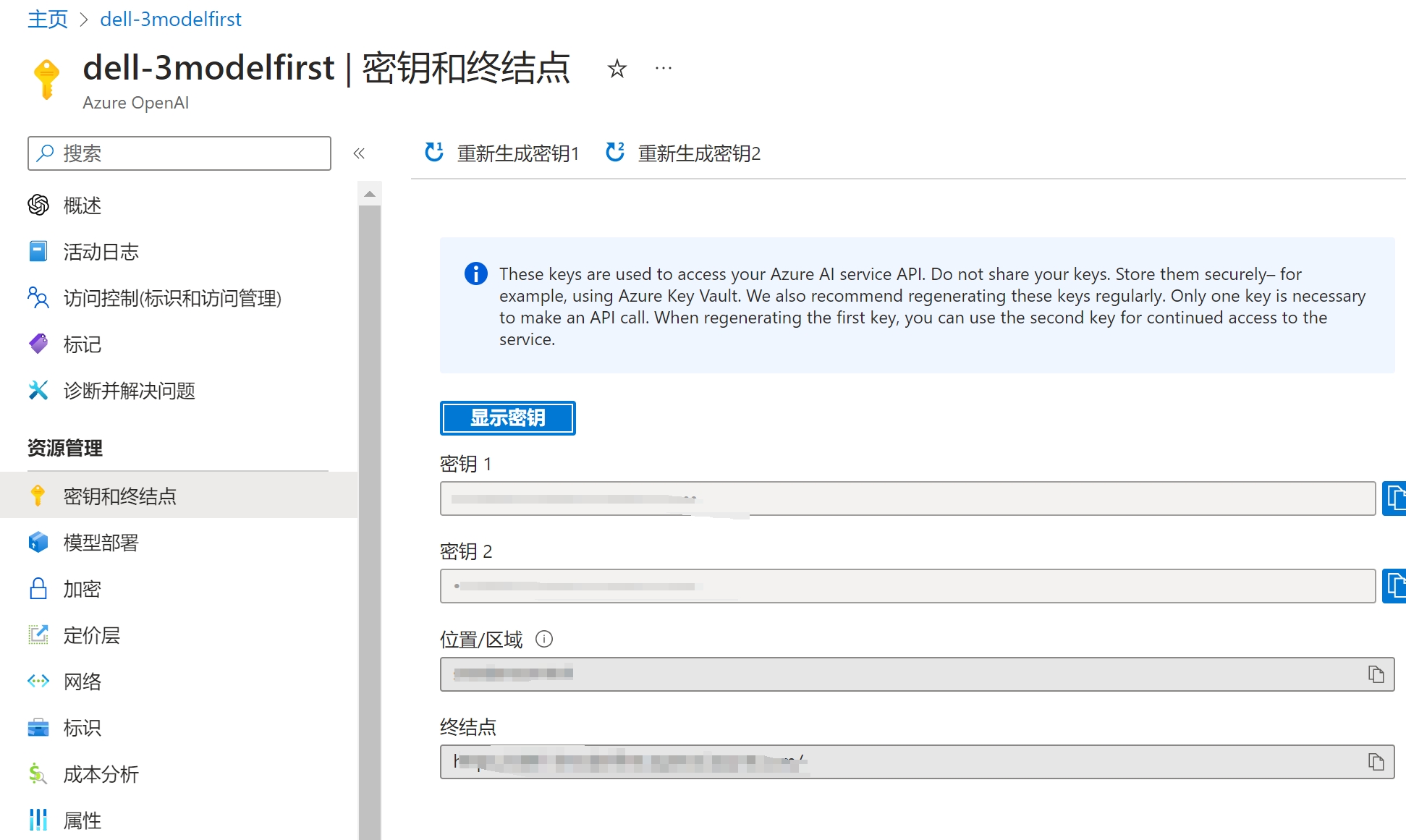The image size is (1406, 840).
Task: Click the lock icon beside 加密
Action: (38, 589)
